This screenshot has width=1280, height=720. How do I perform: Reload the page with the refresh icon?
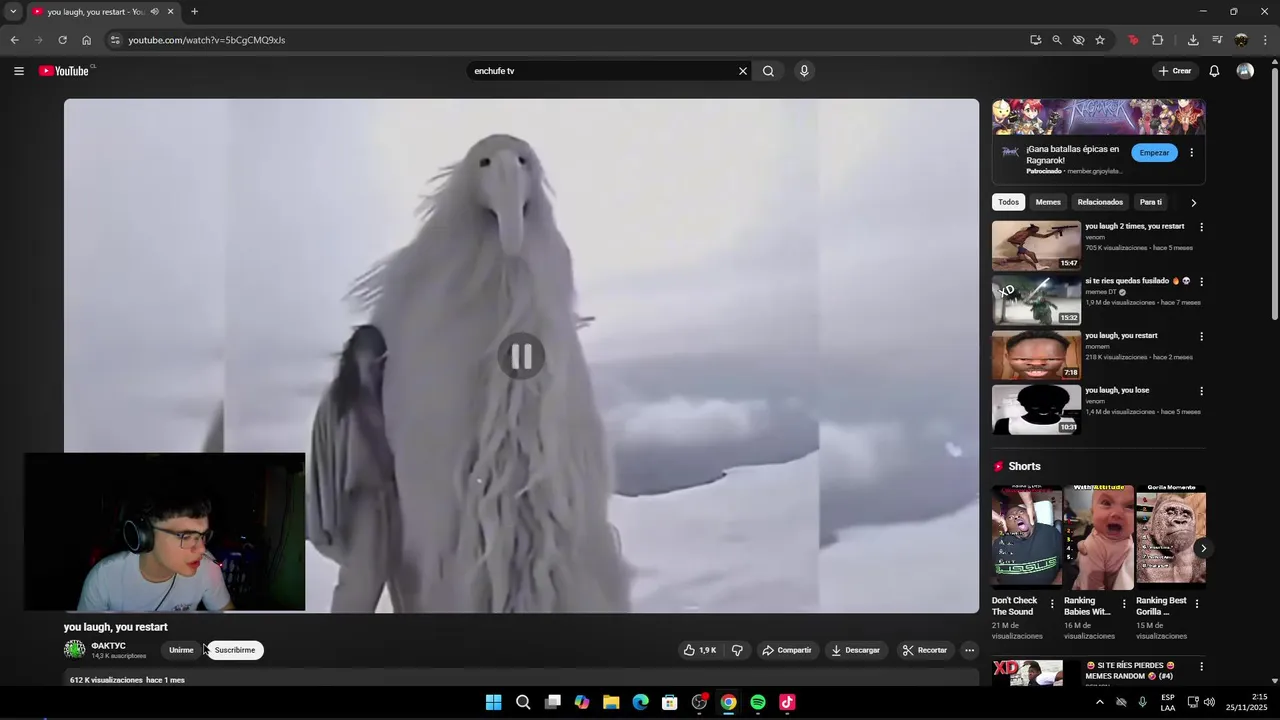coord(62,40)
